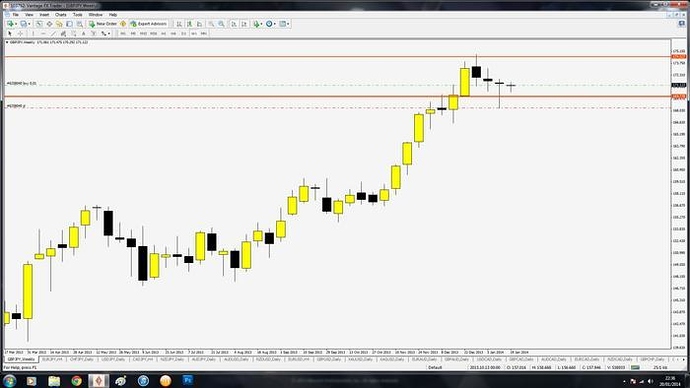This screenshot has height=388, width=690.
Task: Click the Windows Start button
Action: coord(9,381)
